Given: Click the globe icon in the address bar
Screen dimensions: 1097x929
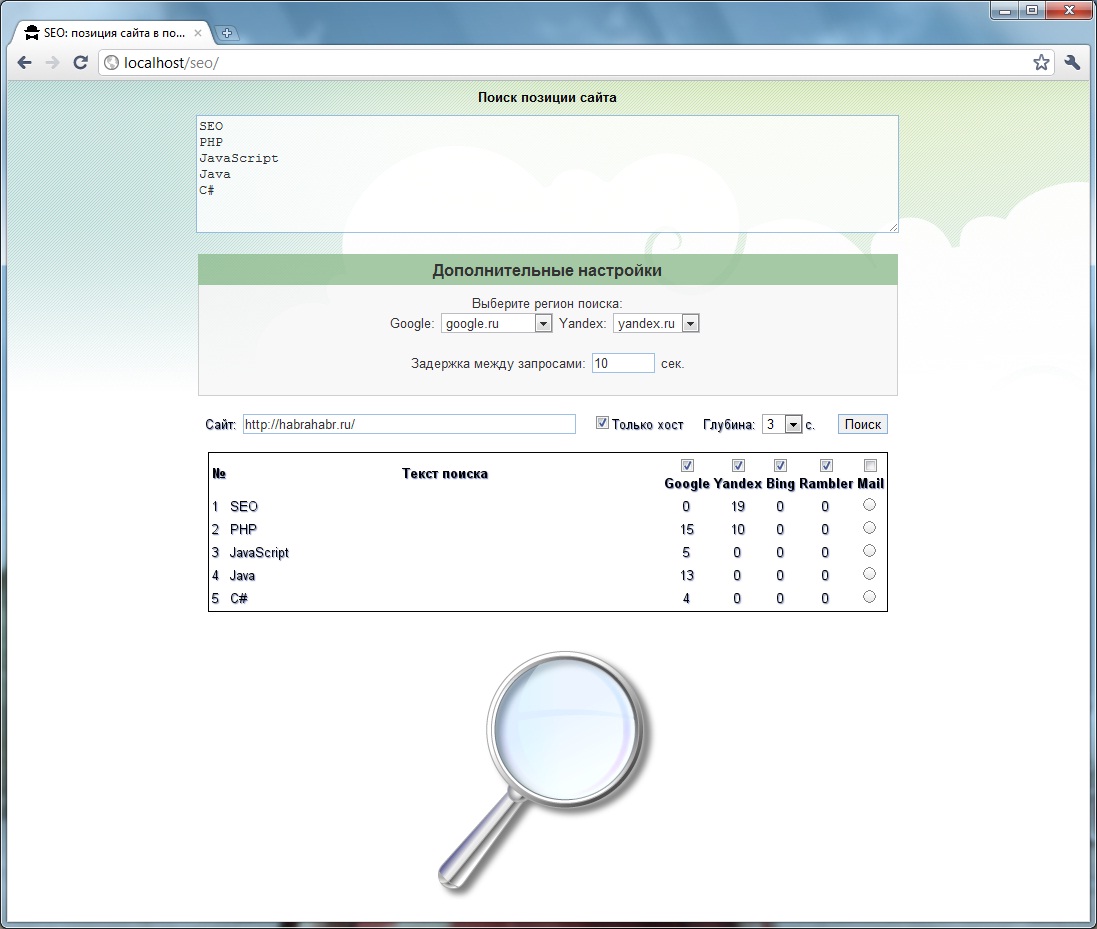Looking at the screenshot, I should [x=110, y=62].
